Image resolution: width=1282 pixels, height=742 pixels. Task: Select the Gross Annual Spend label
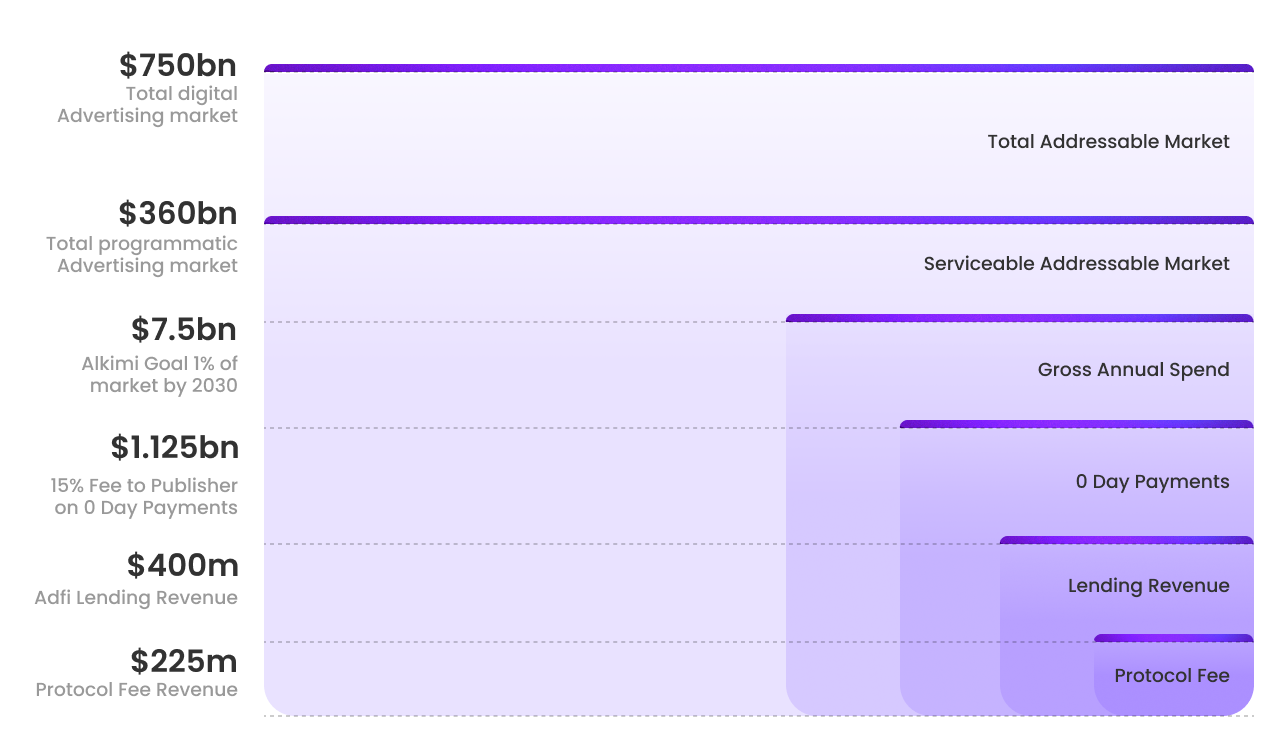point(1133,369)
